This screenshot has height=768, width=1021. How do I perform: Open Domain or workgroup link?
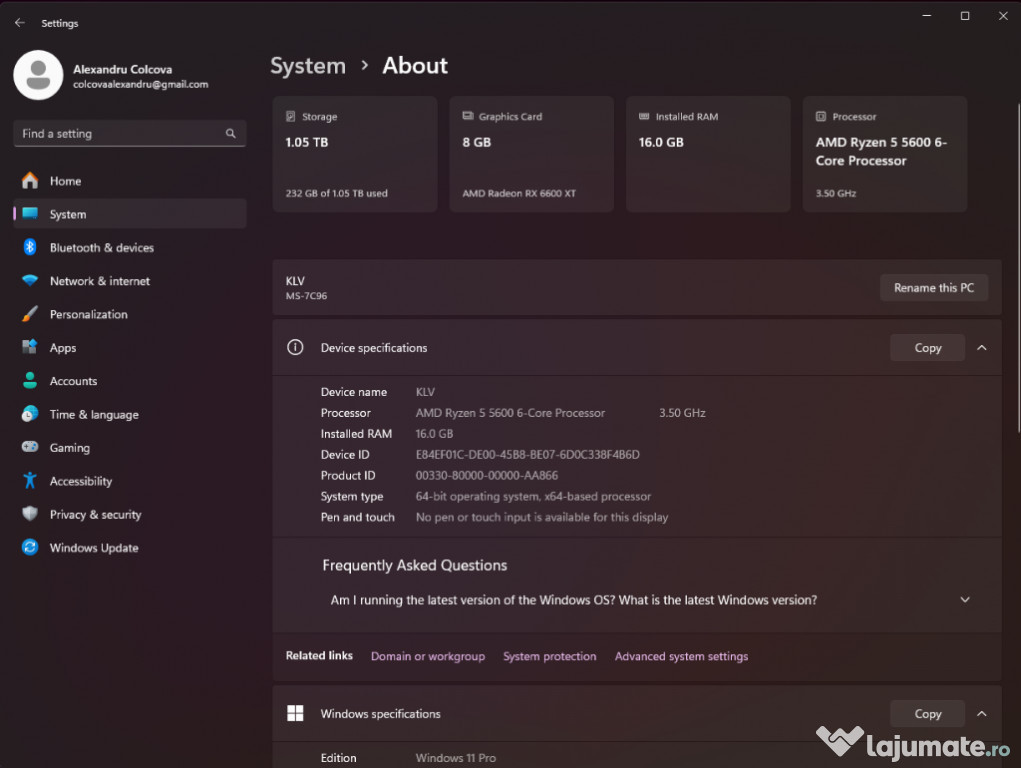click(x=428, y=656)
